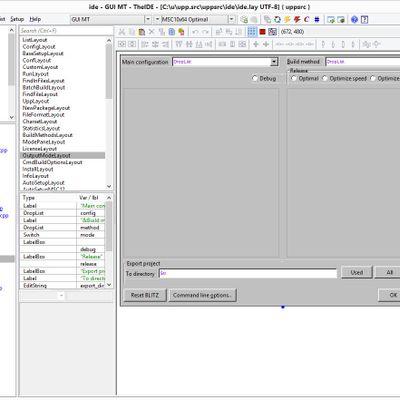Click the All button

pyautogui.click(x=389, y=272)
